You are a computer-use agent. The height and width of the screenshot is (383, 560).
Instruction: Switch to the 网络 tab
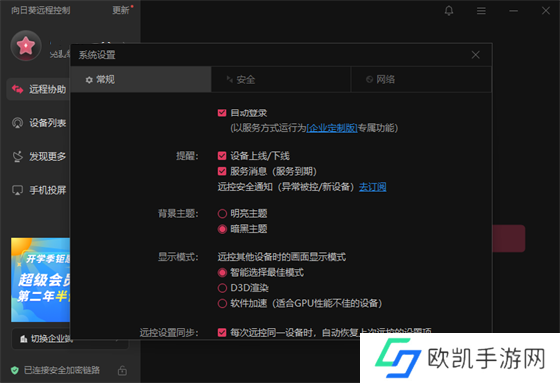(421, 79)
